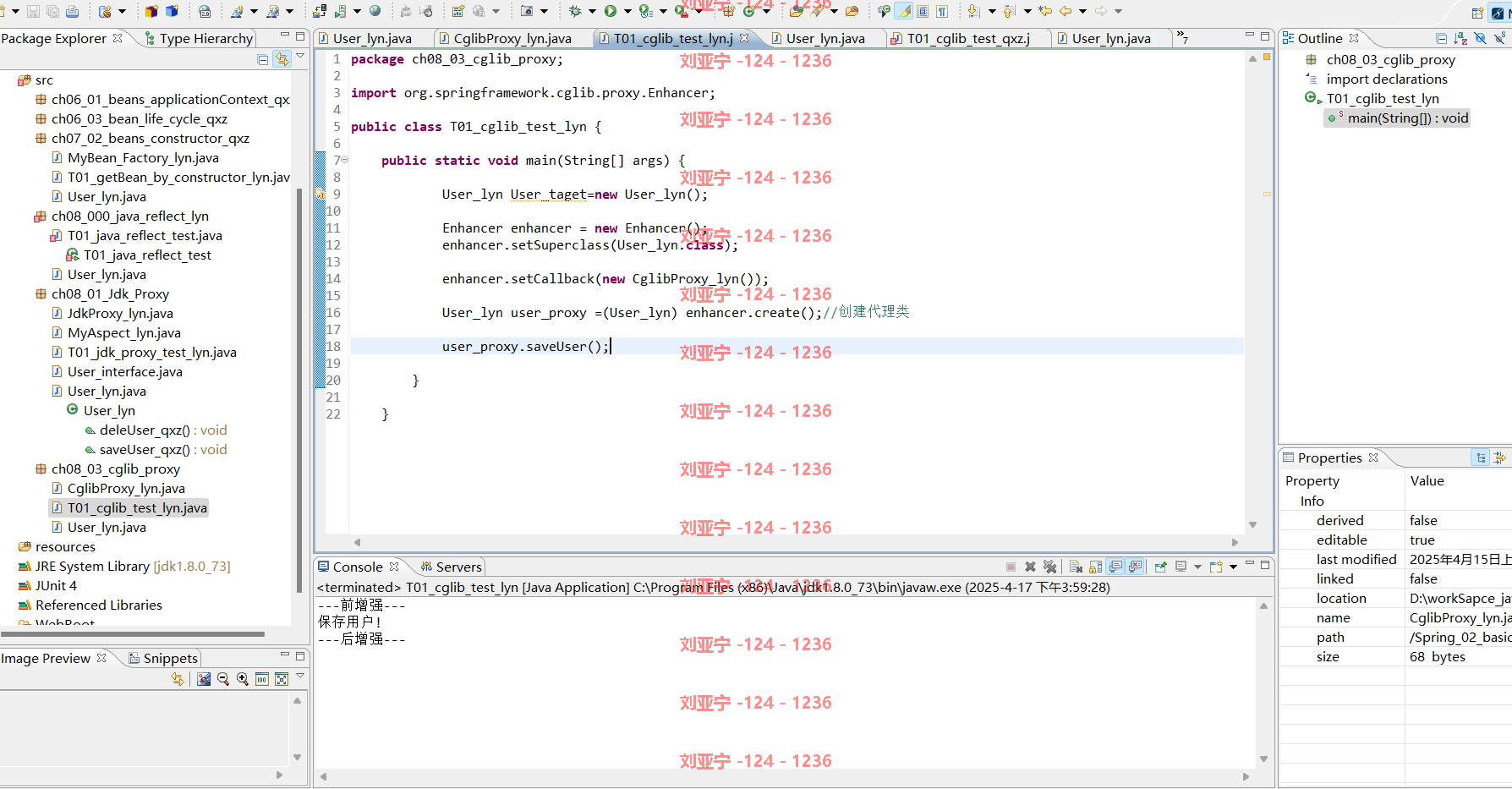This screenshot has width=1512, height=789.
Task: Toggle Mark Occurrences highlighter icon
Action: pyautogui.click(x=904, y=11)
